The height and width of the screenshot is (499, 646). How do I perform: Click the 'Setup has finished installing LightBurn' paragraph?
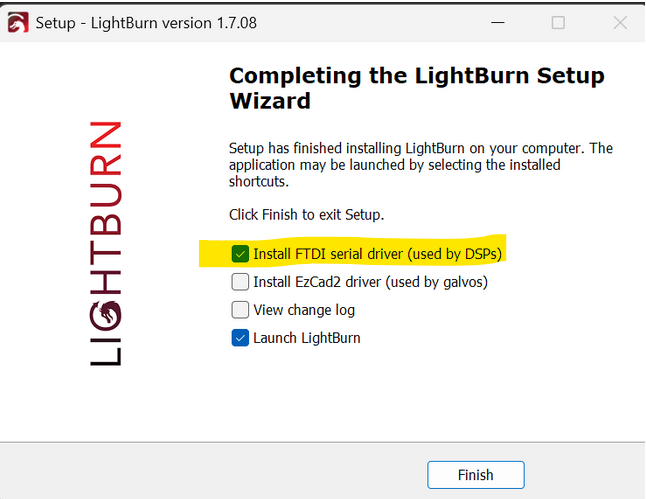tap(421, 165)
